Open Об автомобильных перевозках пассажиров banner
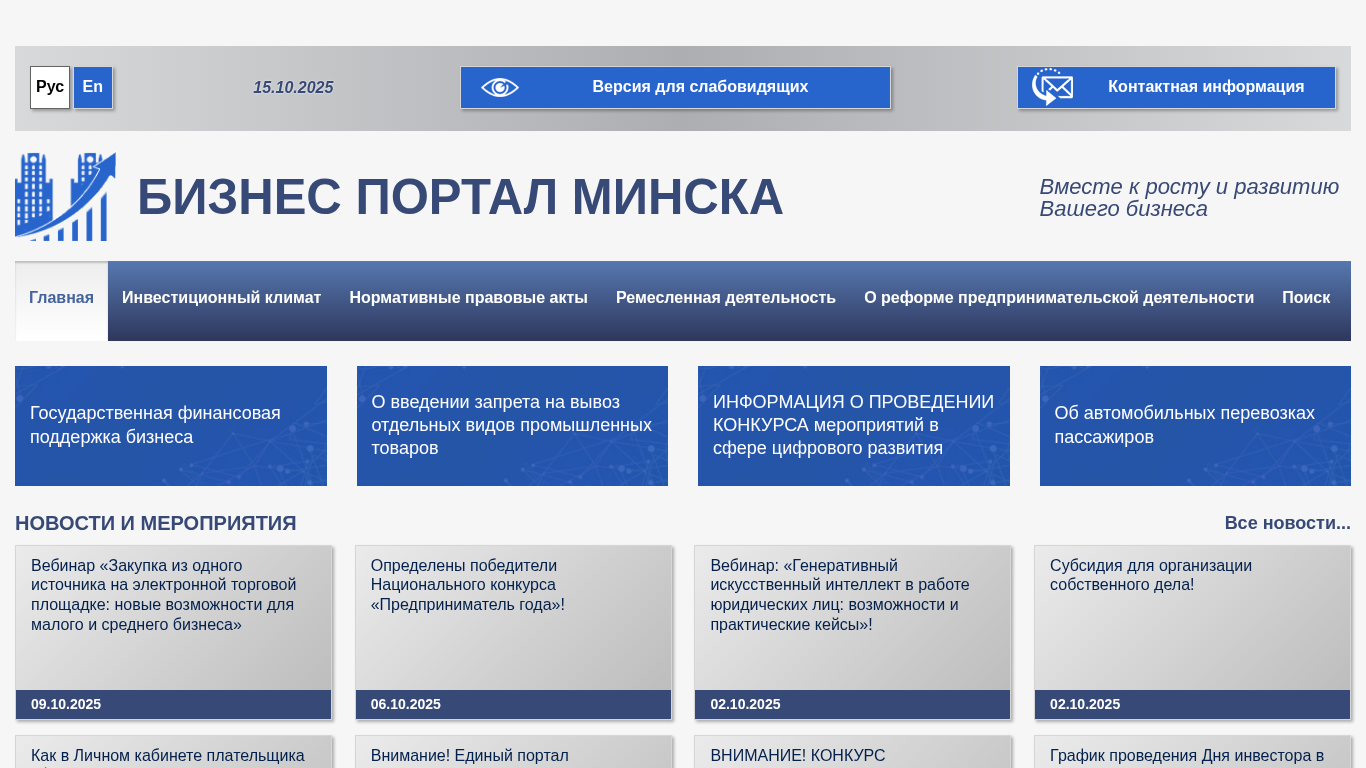Screen dimensions: 1366x768 tap(1195, 426)
